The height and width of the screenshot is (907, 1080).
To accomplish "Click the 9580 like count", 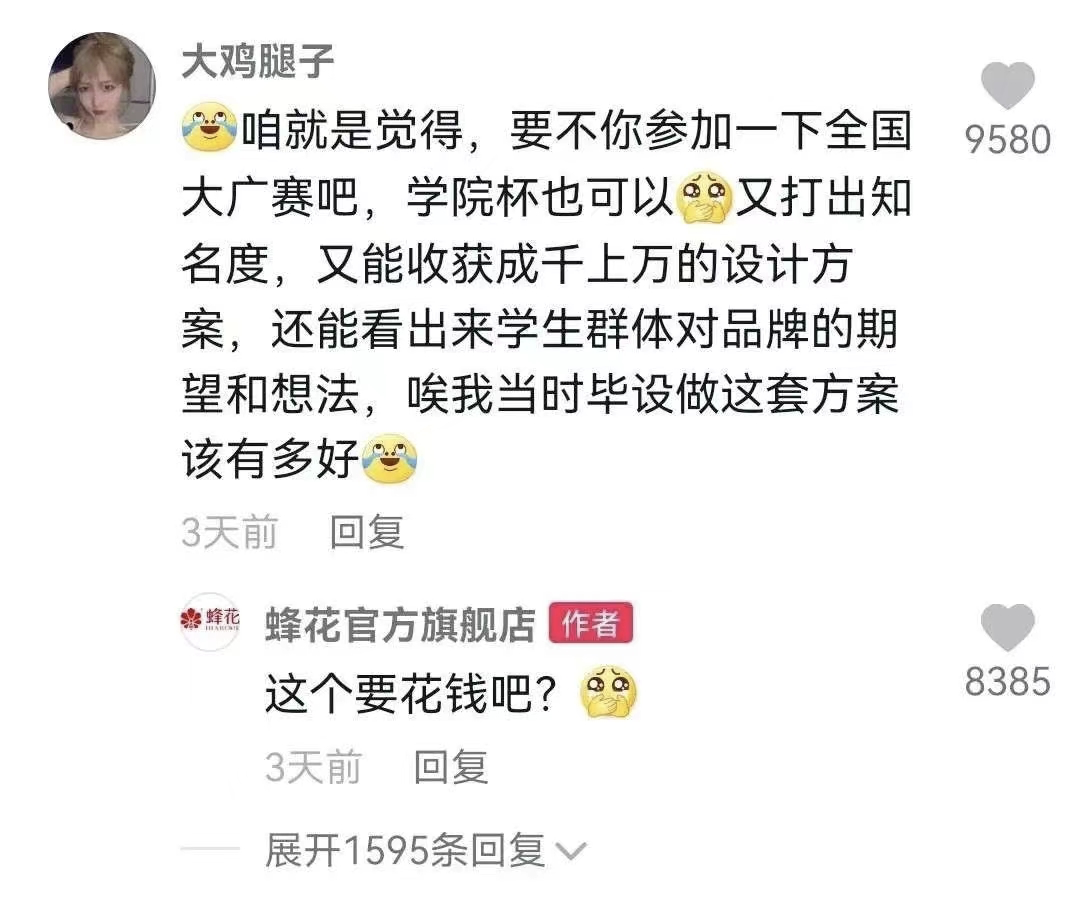I will point(1008,140).
